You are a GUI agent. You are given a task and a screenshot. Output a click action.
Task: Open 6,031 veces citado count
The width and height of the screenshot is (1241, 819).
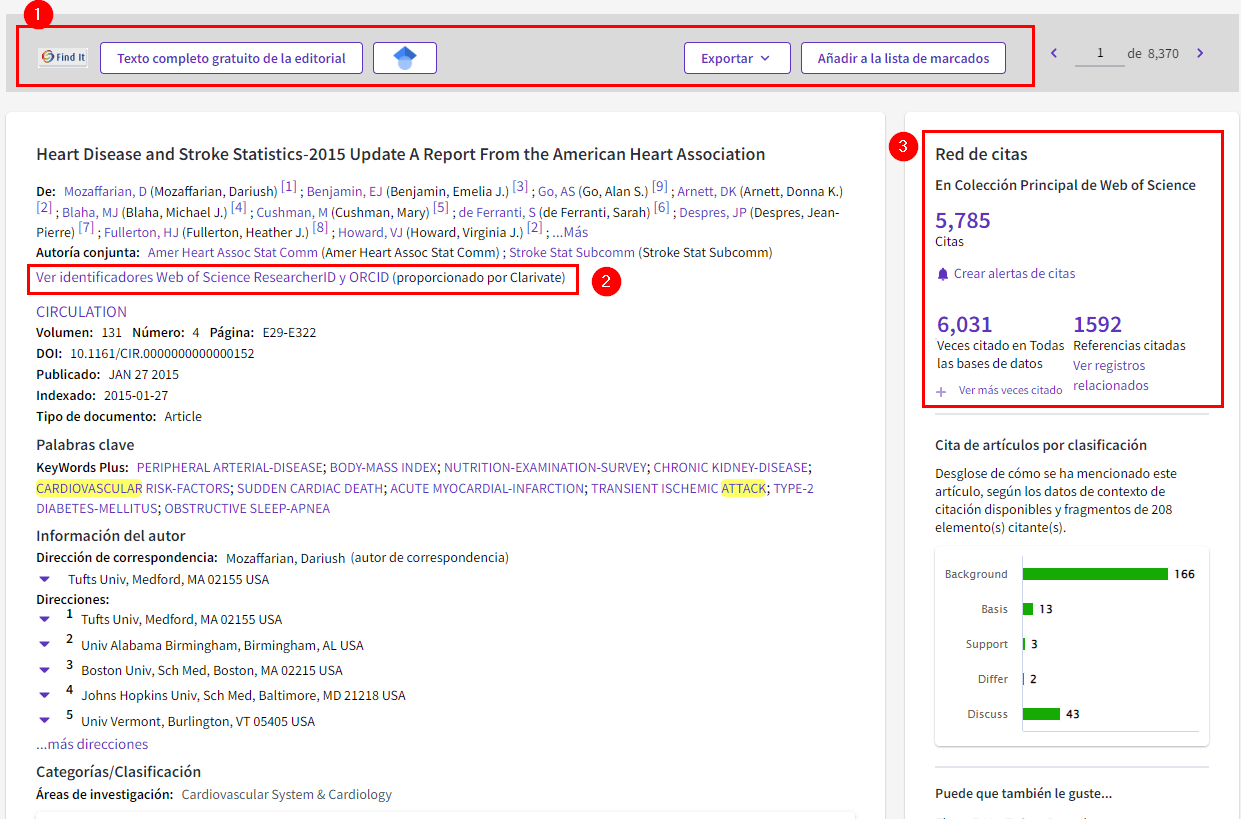(965, 324)
